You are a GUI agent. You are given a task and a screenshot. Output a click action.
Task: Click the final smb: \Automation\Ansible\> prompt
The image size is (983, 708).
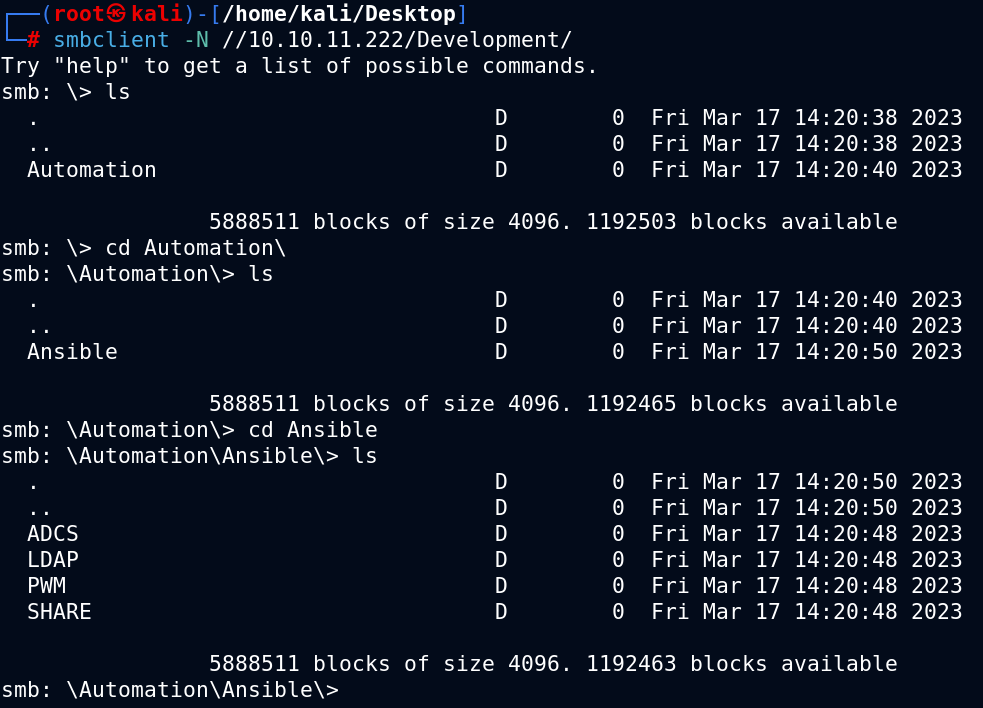(170, 690)
